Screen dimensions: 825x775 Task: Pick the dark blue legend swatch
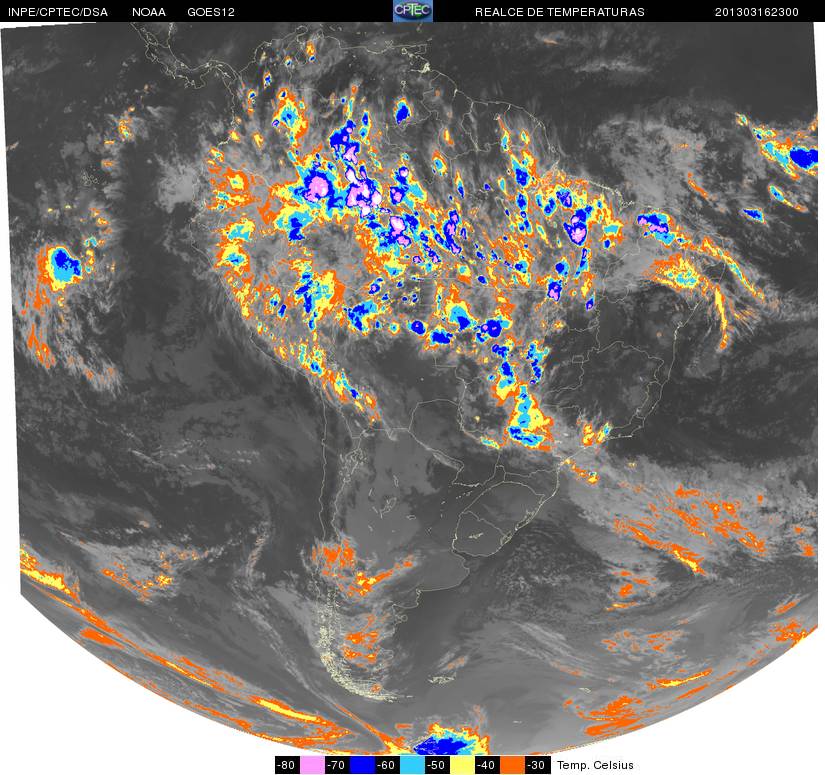tap(362, 764)
